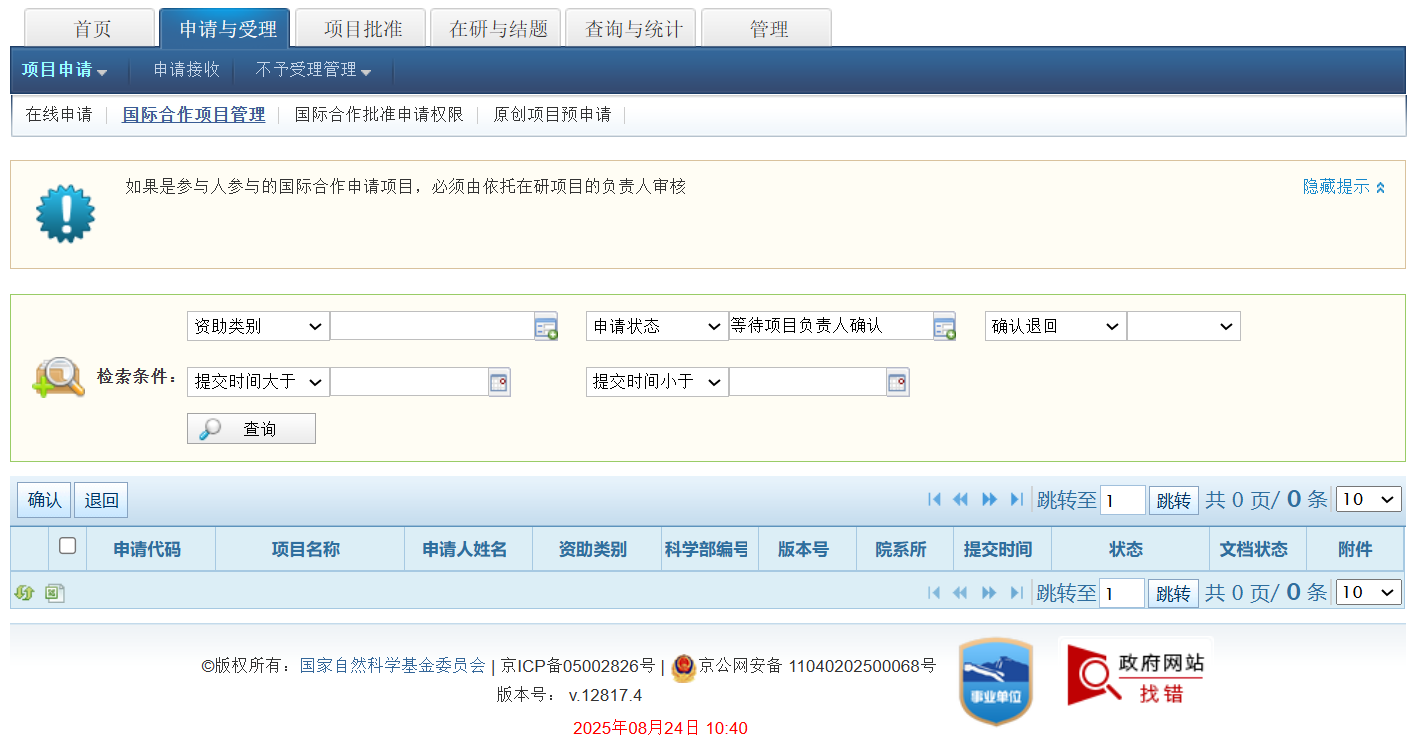The height and width of the screenshot is (750, 1419).
Task: Change page size dropdown in top pager
Action: point(1369,499)
